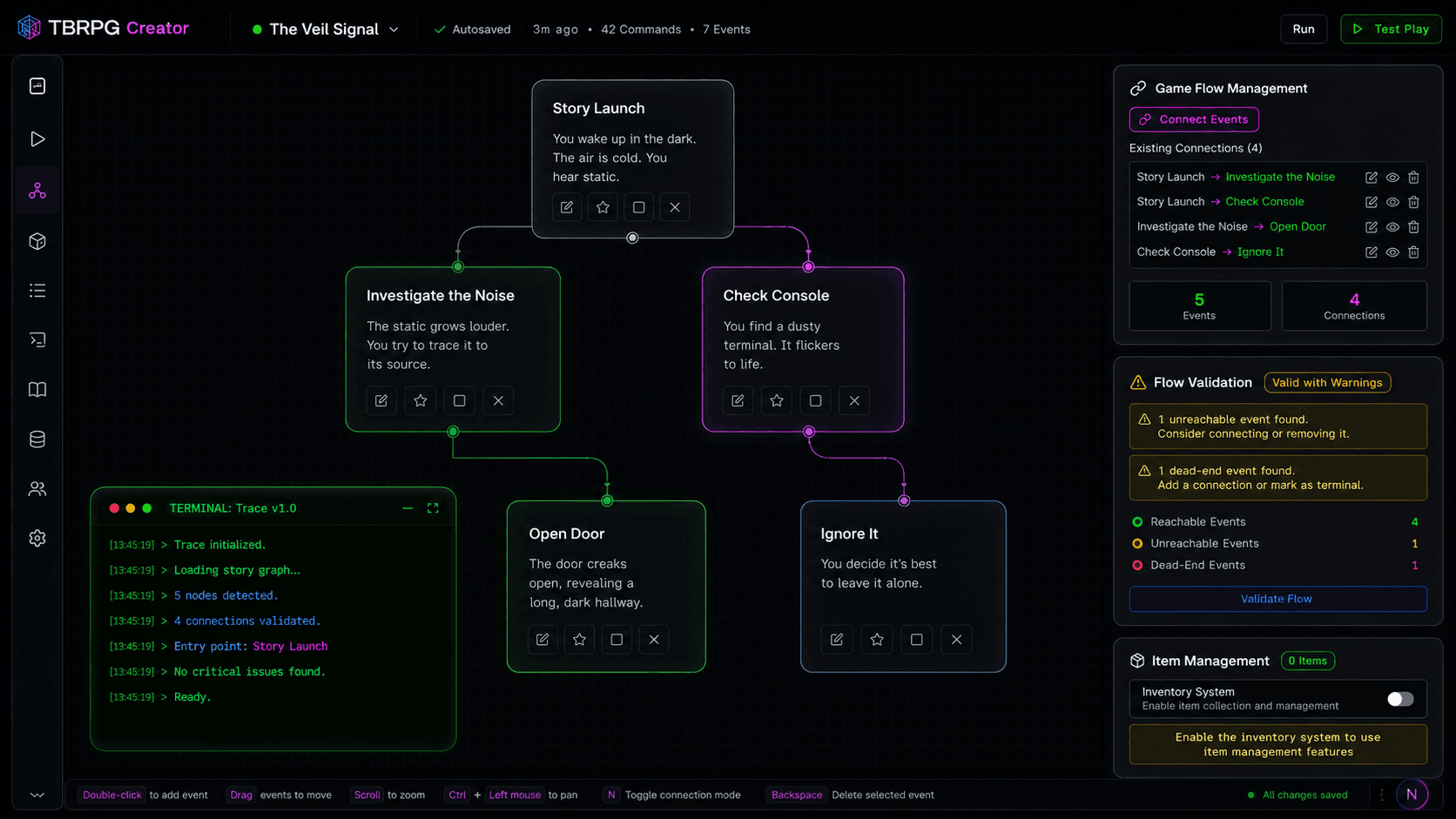This screenshot has height=819, width=1456.
Task: Open the database sidebar icon
Action: tap(37, 440)
